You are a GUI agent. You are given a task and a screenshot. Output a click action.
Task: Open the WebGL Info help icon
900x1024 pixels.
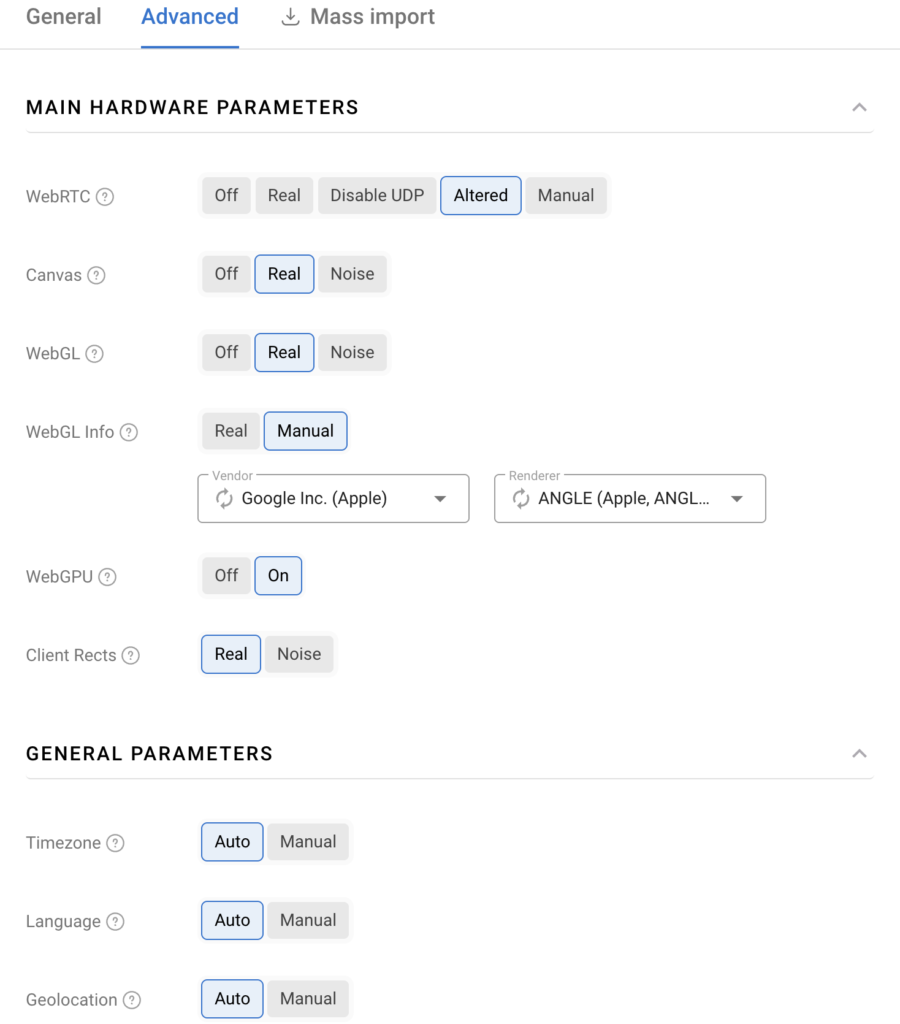point(128,433)
